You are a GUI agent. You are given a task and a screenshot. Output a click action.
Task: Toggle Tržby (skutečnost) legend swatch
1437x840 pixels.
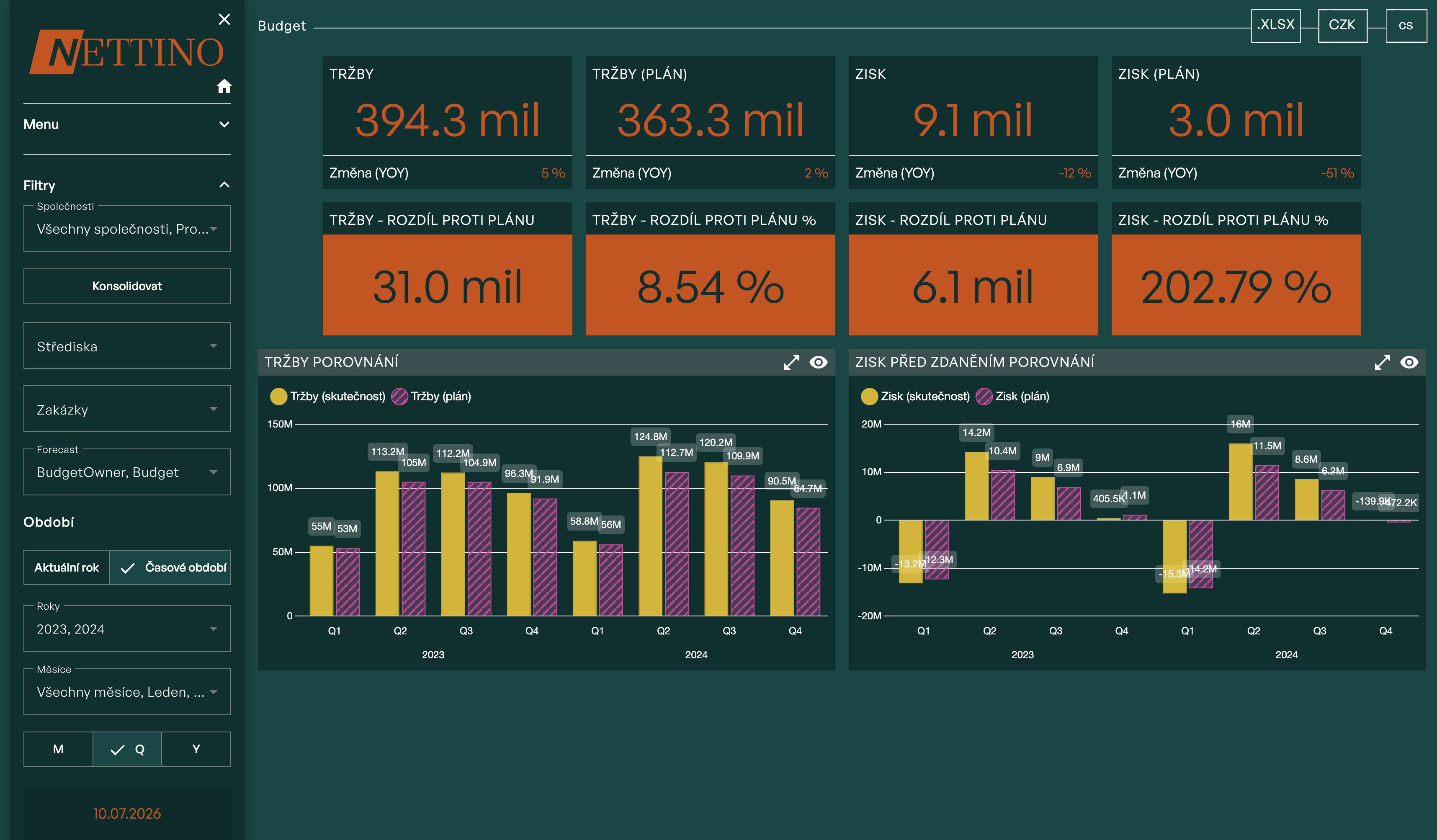pyautogui.click(x=278, y=396)
